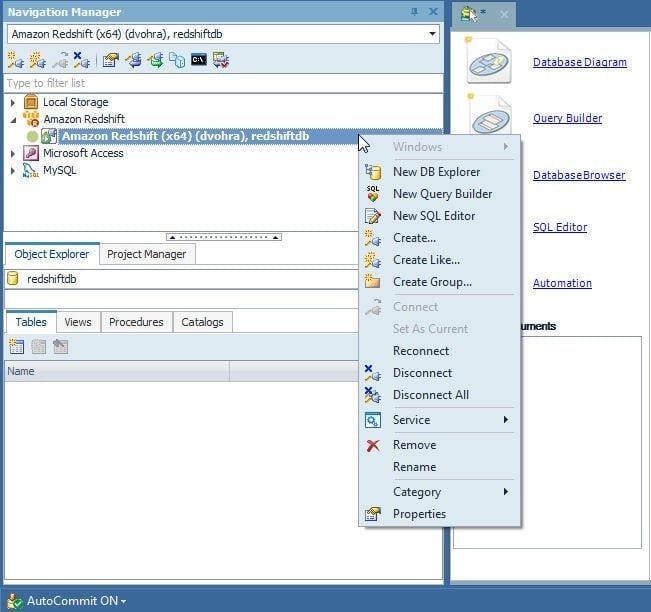Image resolution: width=651 pixels, height=612 pixels.
Task: Open Properties from the context menu
Action: 439,514
